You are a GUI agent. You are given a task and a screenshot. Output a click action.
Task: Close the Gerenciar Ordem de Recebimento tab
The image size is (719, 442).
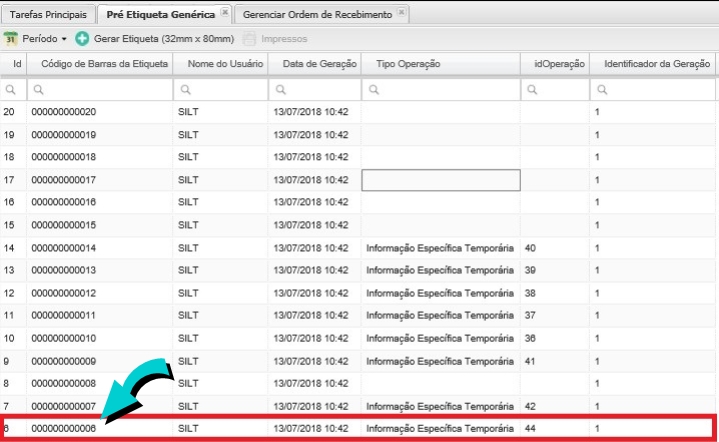[x=401, y=12]
